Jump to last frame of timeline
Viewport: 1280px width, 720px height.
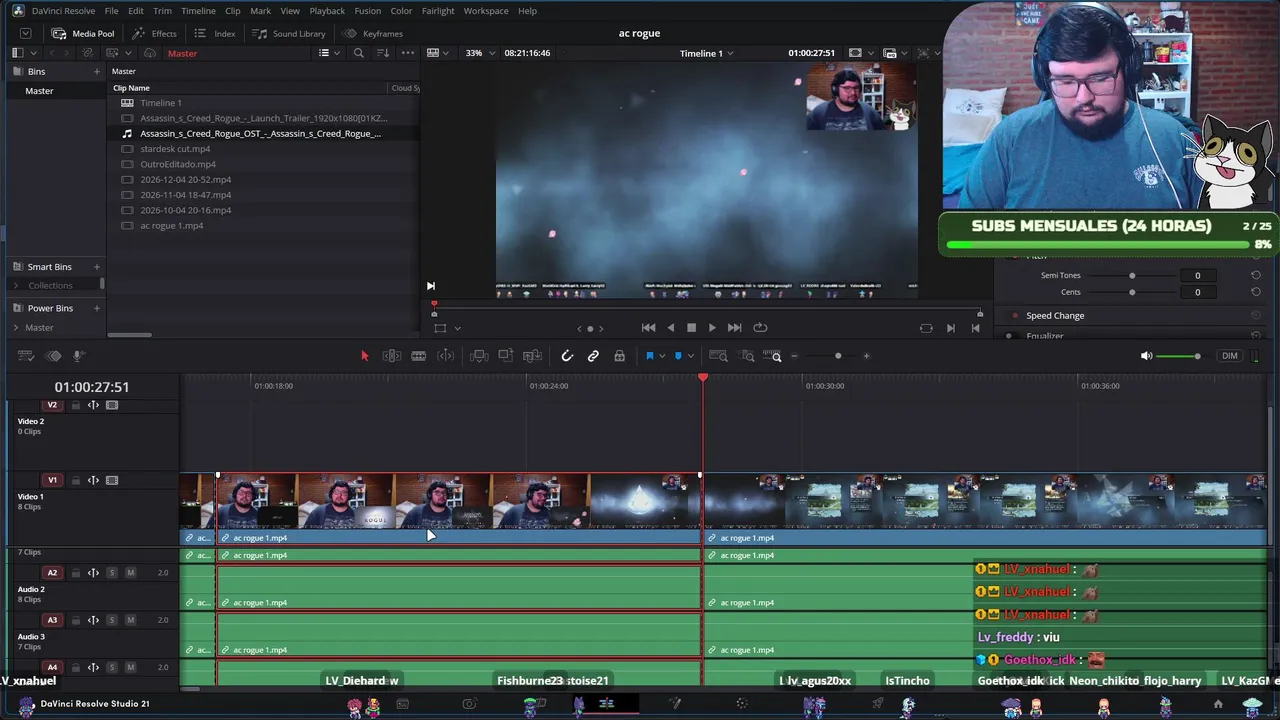[735, 328]
